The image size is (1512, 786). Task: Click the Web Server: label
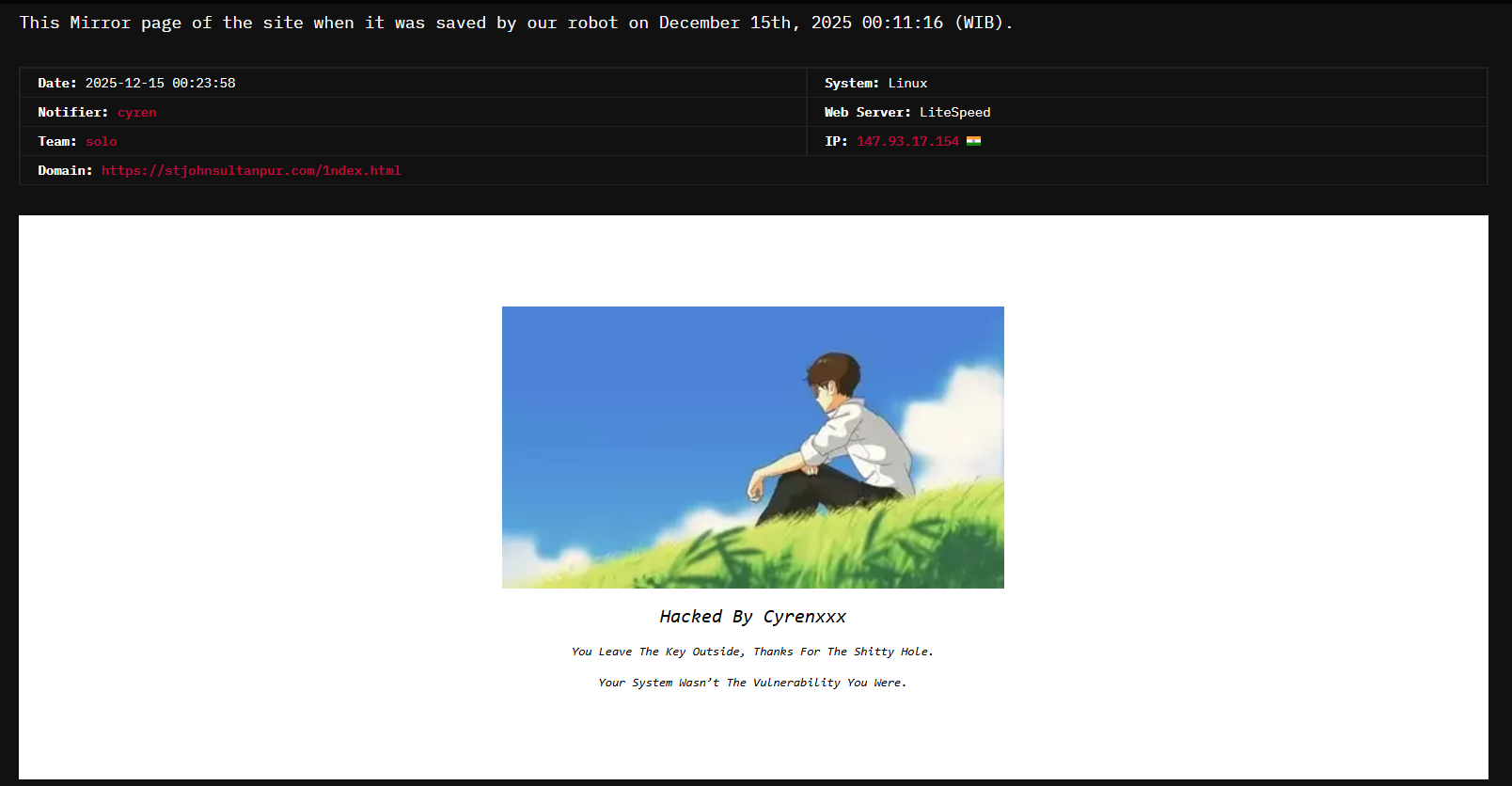tap(867, 113)
